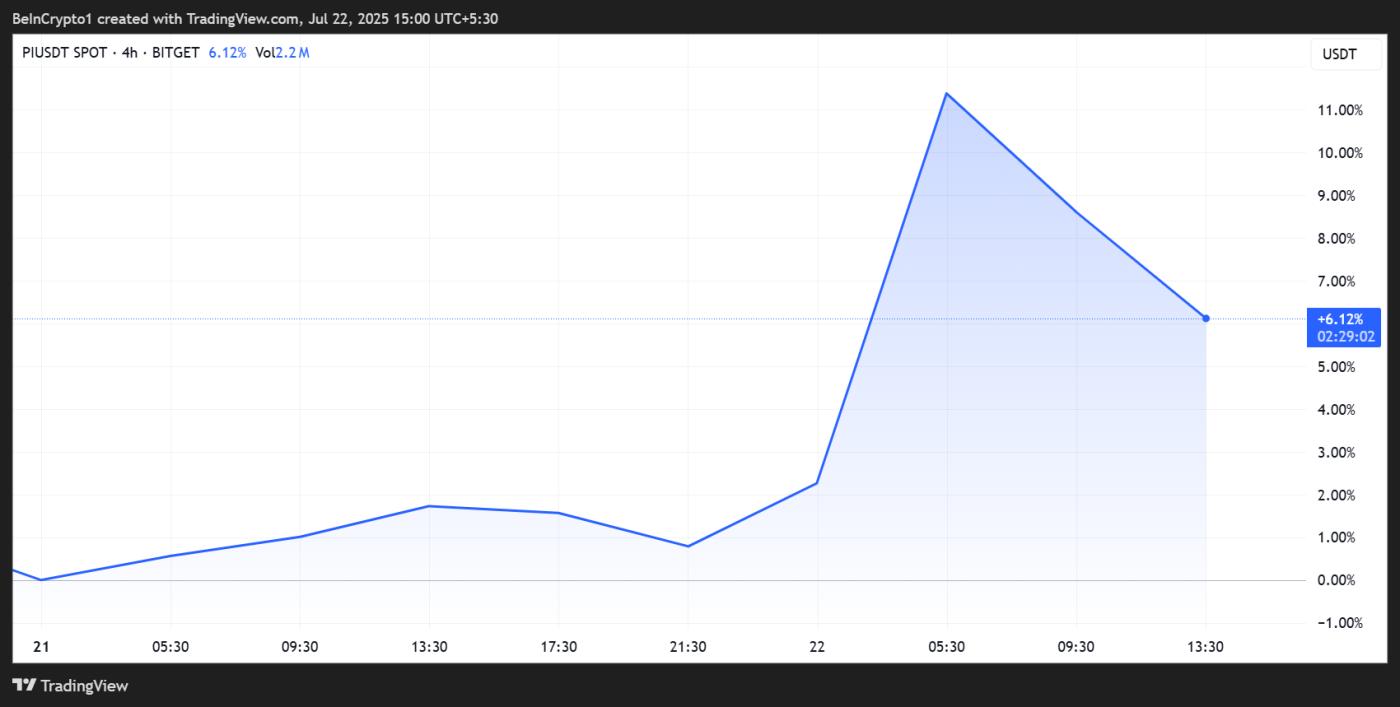Click the 4.00% axis label

(x=1338, y=410)
